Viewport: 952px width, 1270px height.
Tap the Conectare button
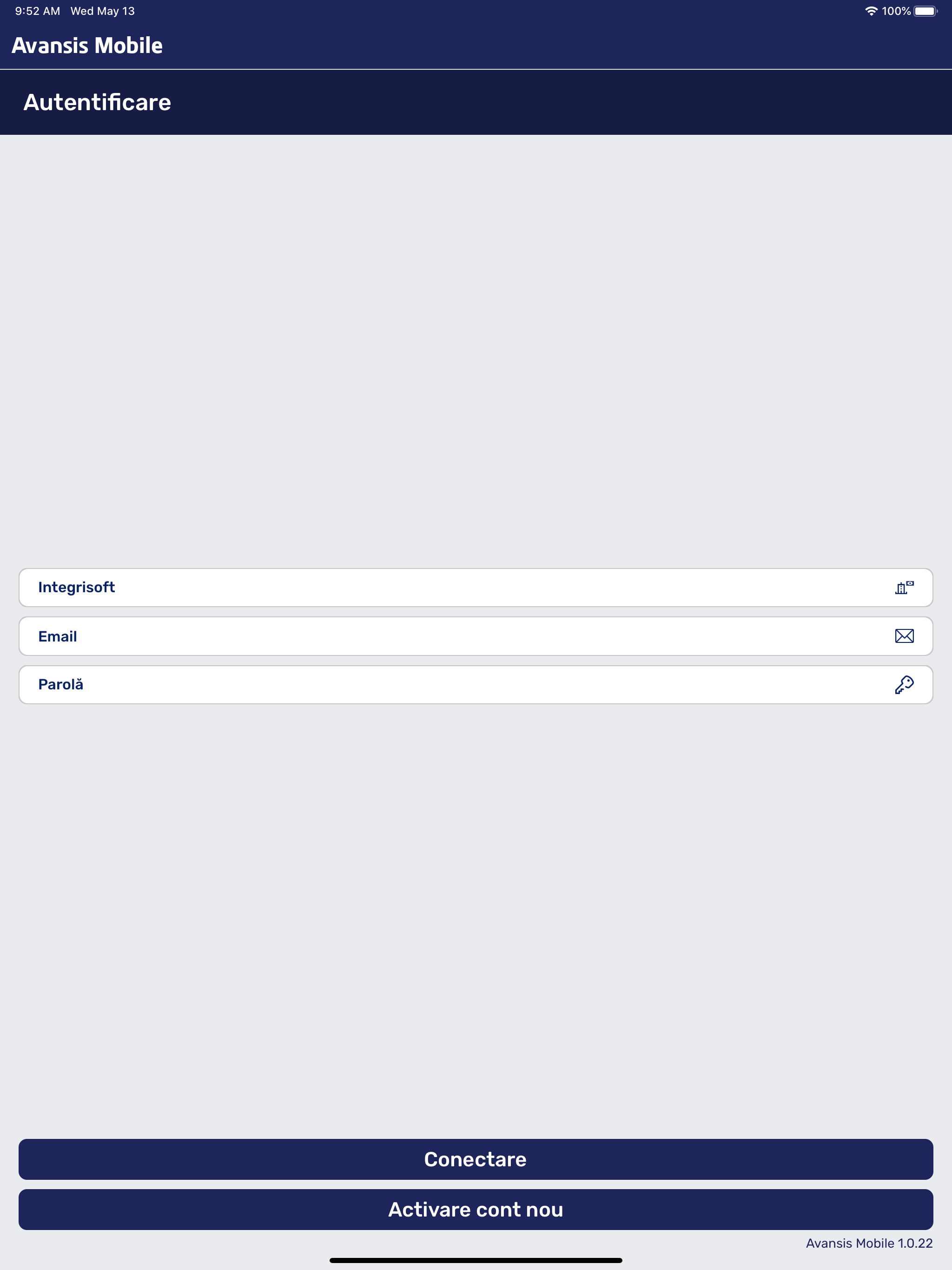476,1159
